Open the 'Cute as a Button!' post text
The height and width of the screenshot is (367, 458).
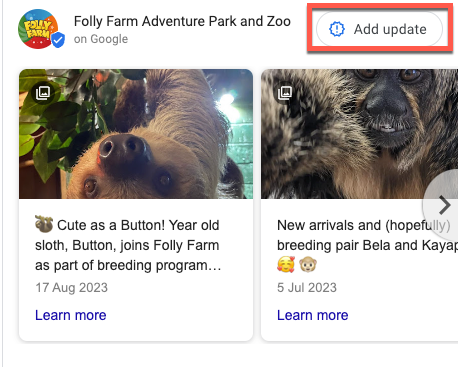point(128,245)
